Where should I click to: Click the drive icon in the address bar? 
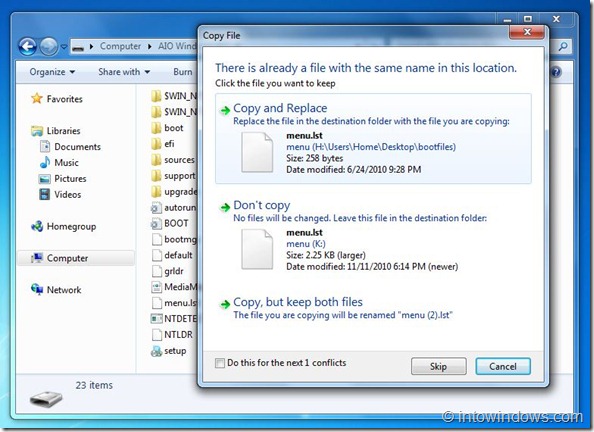(x=78, y=47)
